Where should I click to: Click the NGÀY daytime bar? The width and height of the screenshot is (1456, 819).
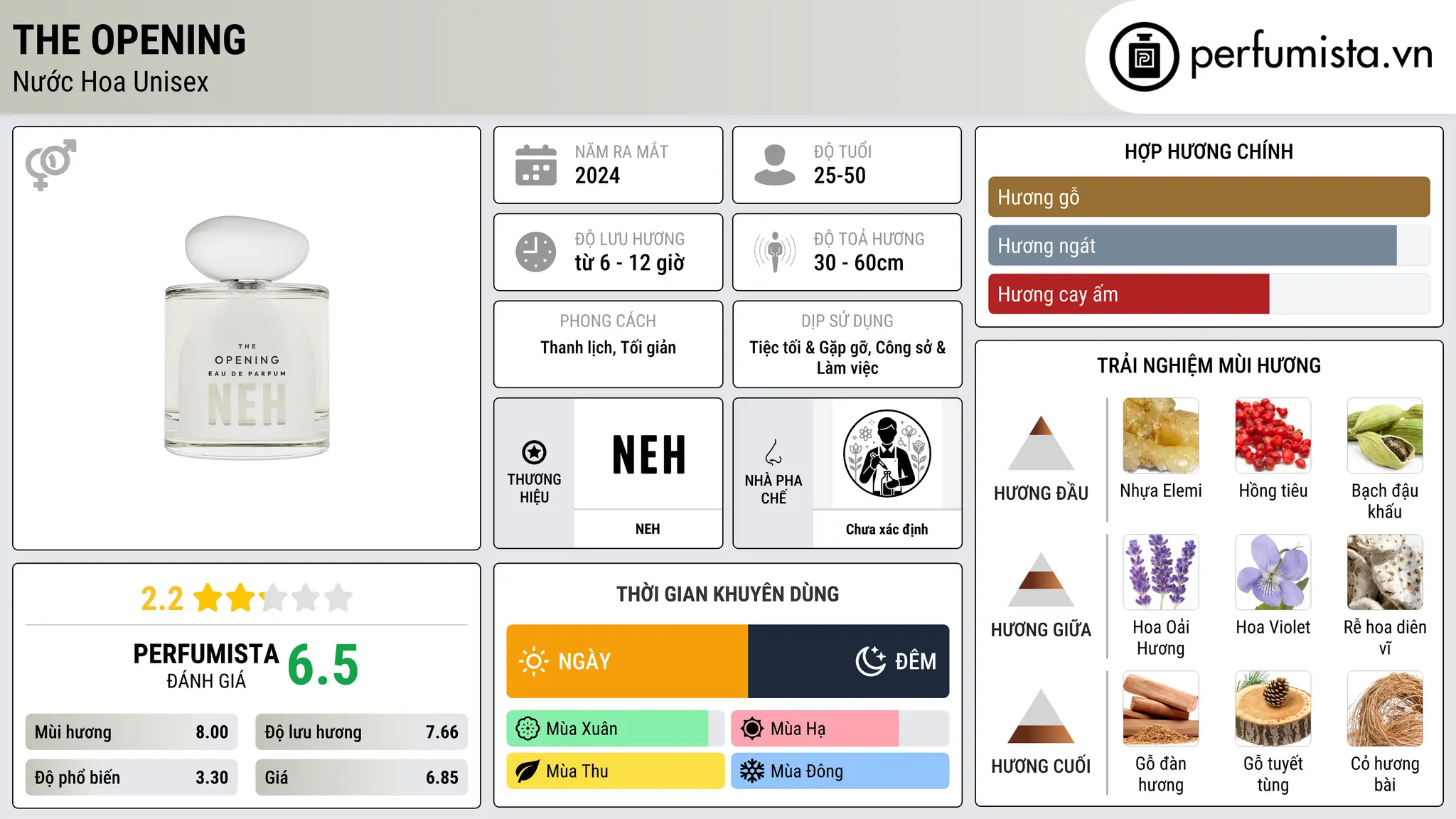(627, 661)
